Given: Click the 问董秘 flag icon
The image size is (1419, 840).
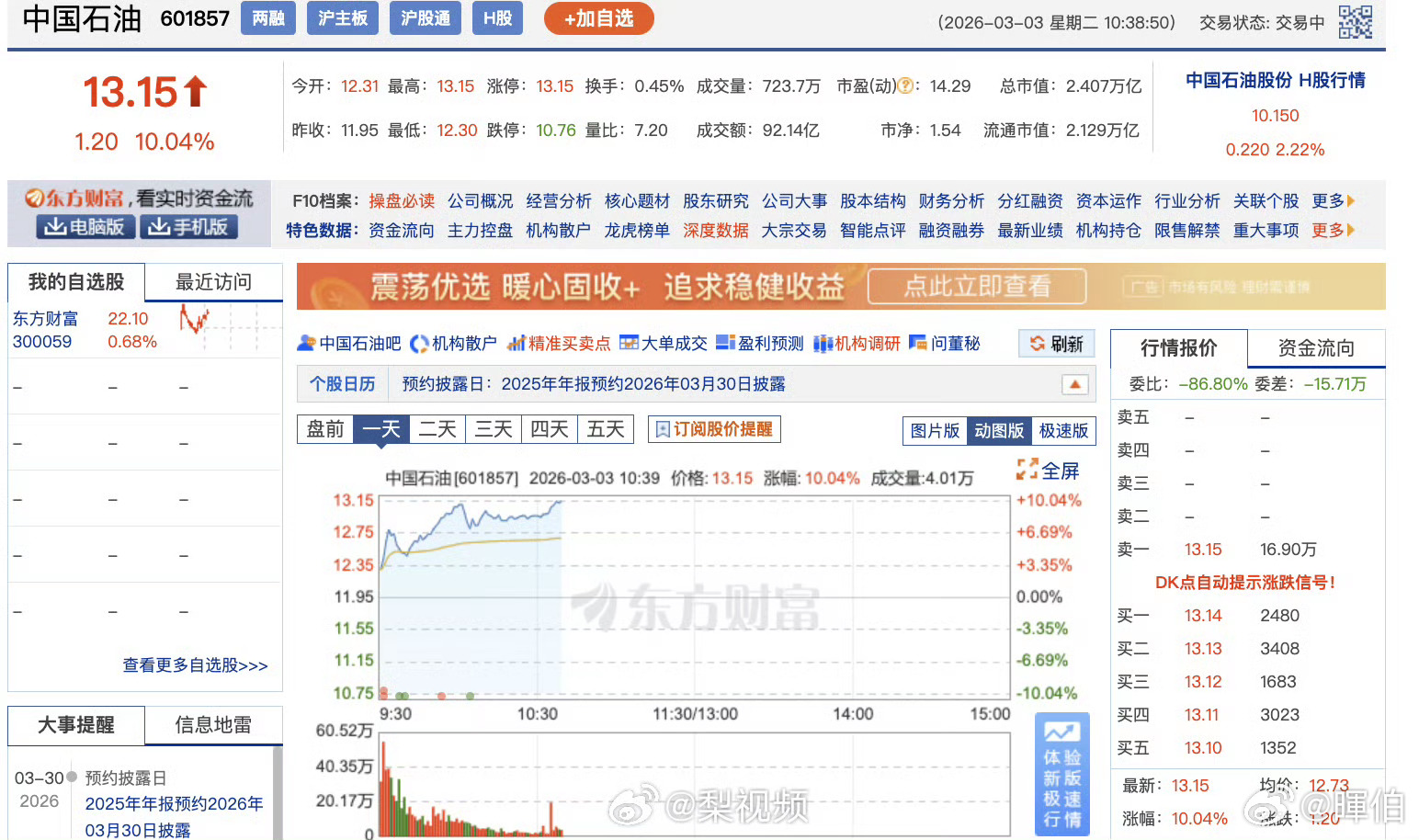Looking at the screenshot, I should [918, 343].
